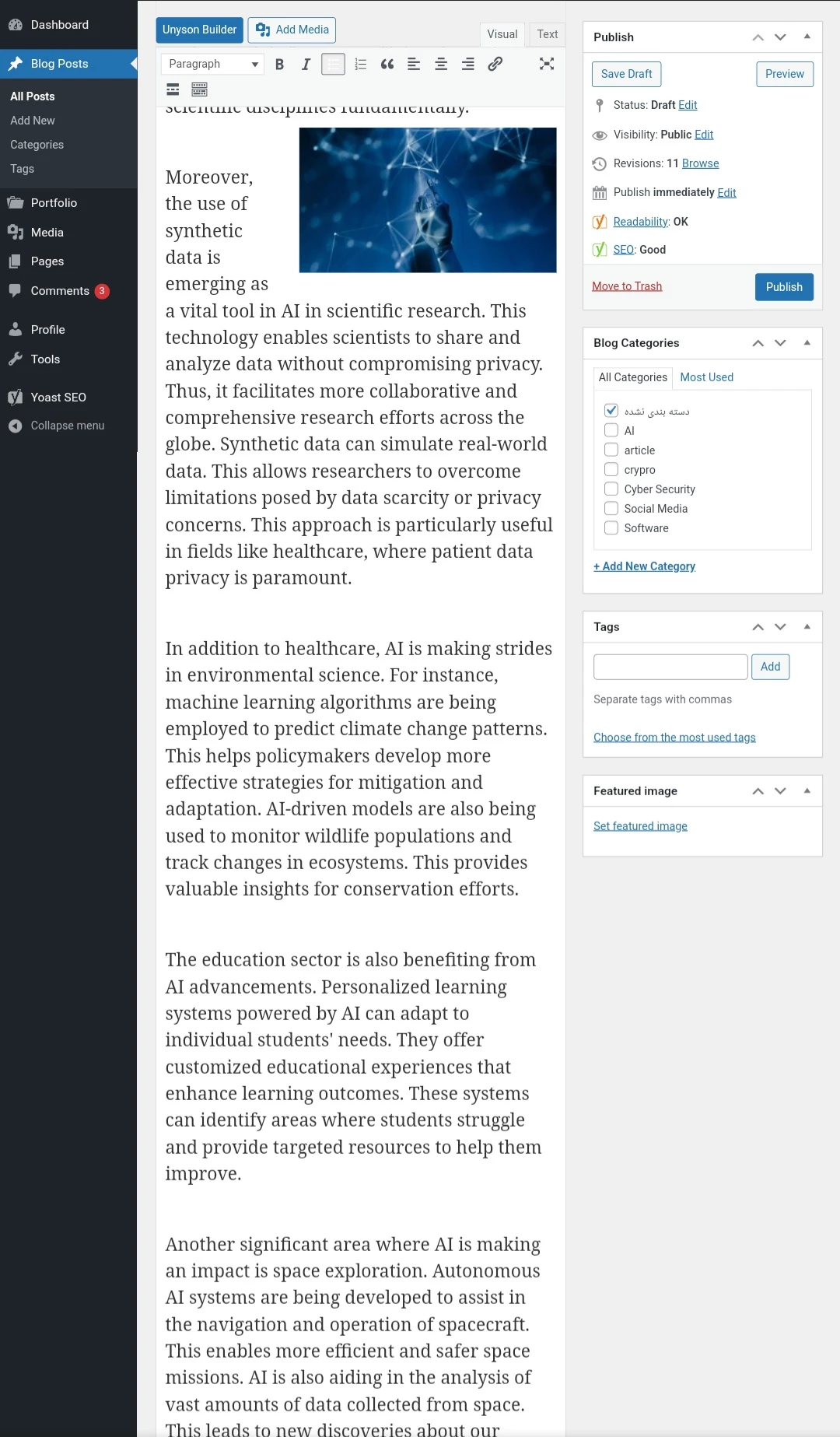Insert a Read More tag
This screenshot has height=1437, width=840.
click(173, 90)
